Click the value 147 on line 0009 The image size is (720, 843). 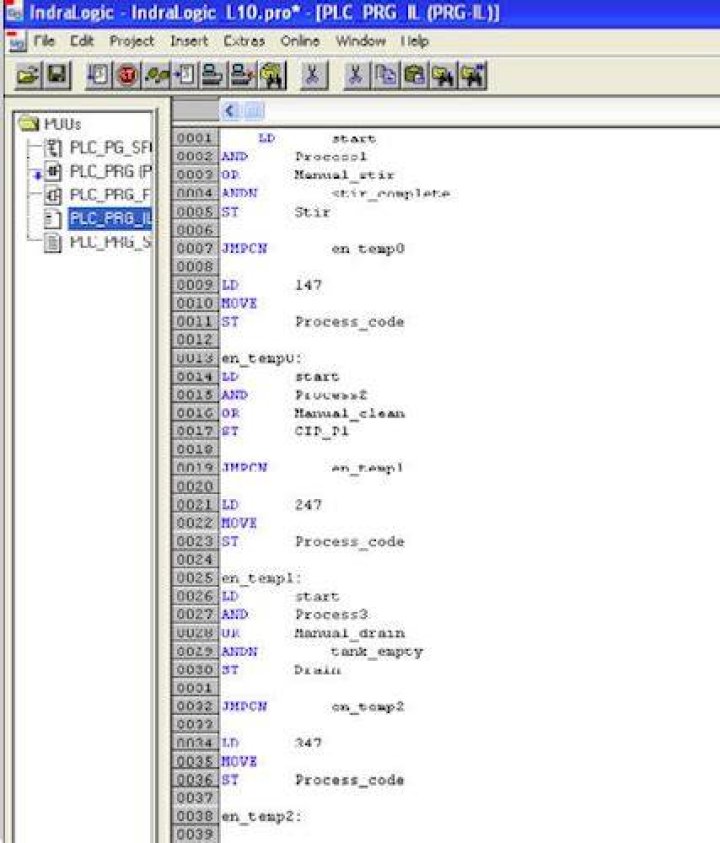308,285
